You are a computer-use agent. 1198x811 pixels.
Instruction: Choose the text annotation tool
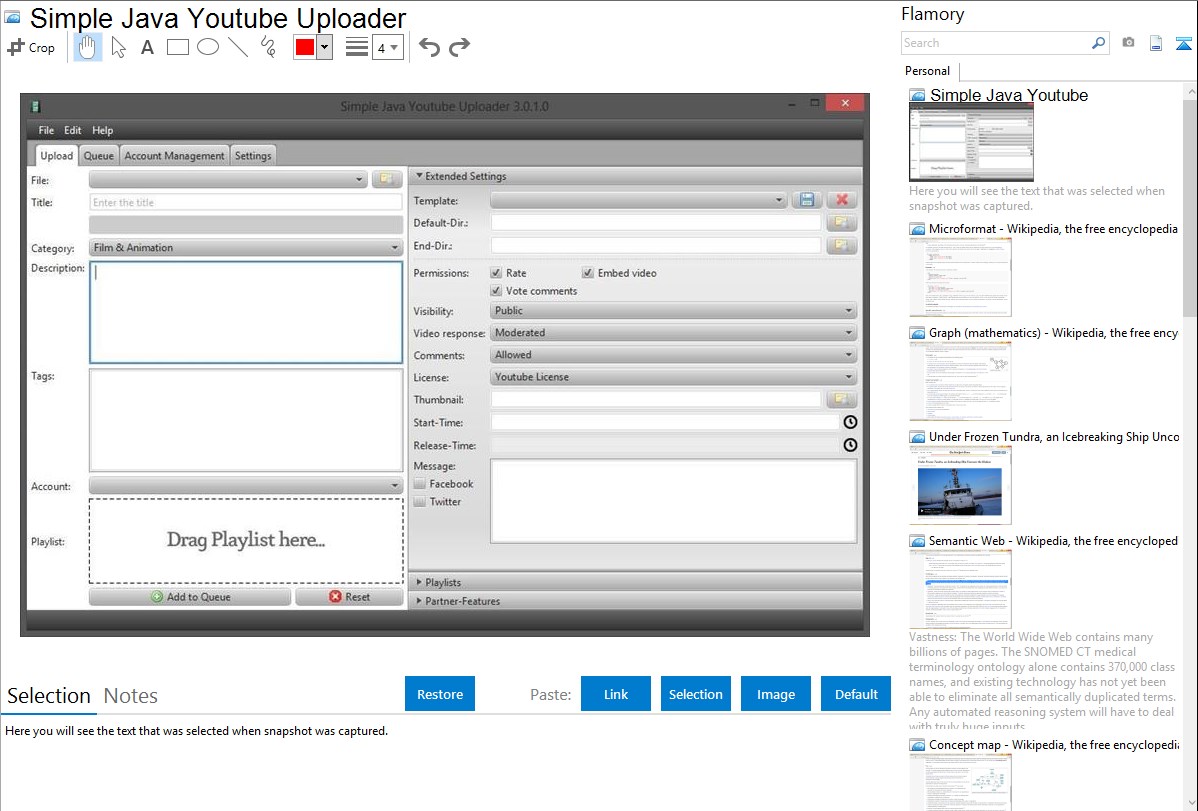147,47
